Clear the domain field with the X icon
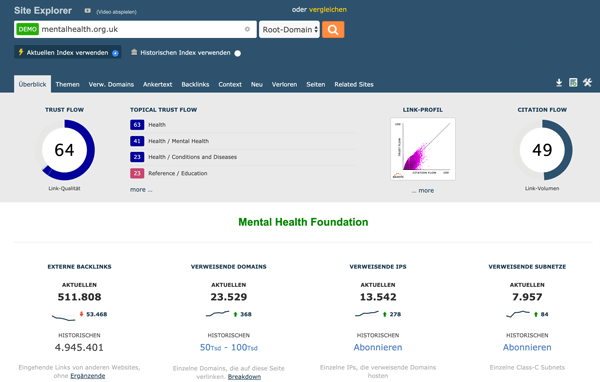This screenshot has height=382, width=600. 247,29
